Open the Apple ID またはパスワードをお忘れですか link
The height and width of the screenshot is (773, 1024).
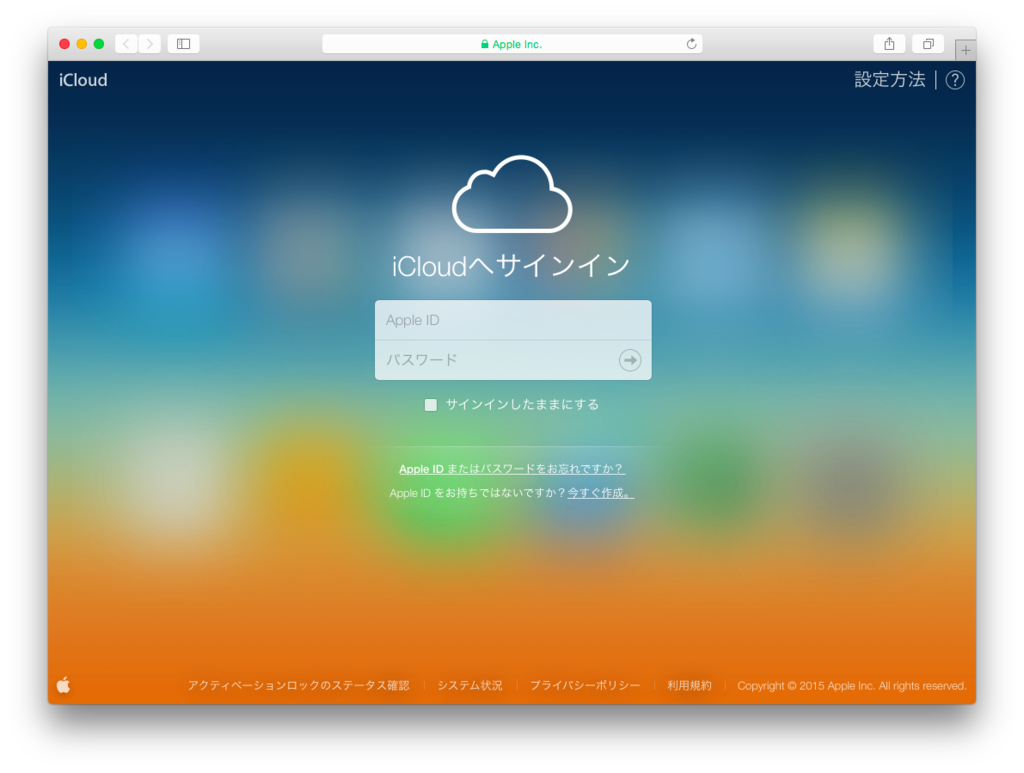point(512,467)
